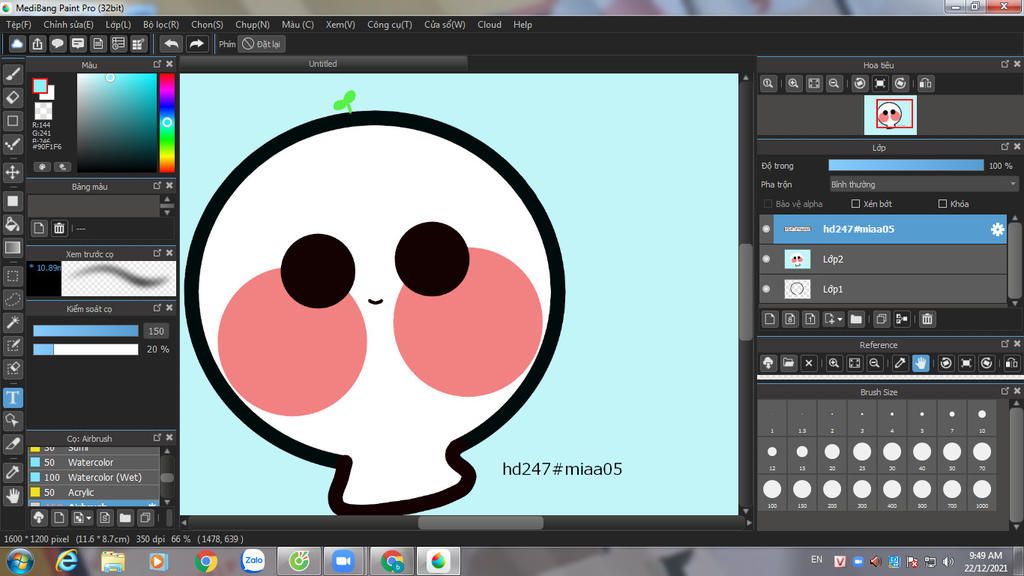Select the Text tool
1024x576 pixels.
click(x=12, y=397)
